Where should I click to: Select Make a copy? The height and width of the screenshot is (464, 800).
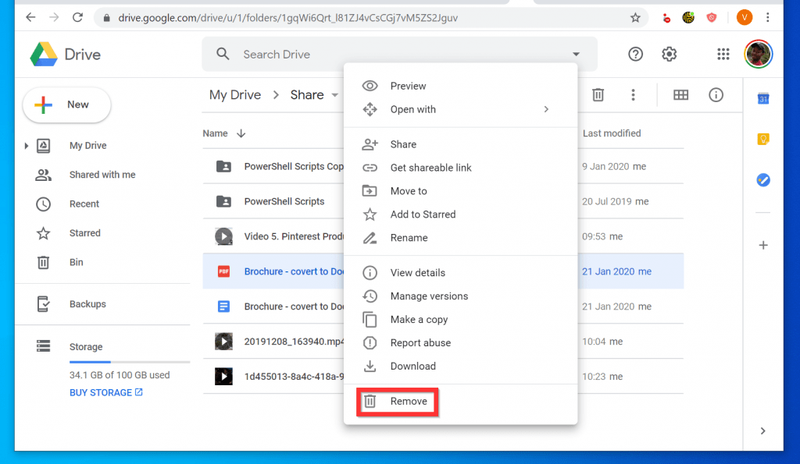pyautogui.click(x=461, y=320)
